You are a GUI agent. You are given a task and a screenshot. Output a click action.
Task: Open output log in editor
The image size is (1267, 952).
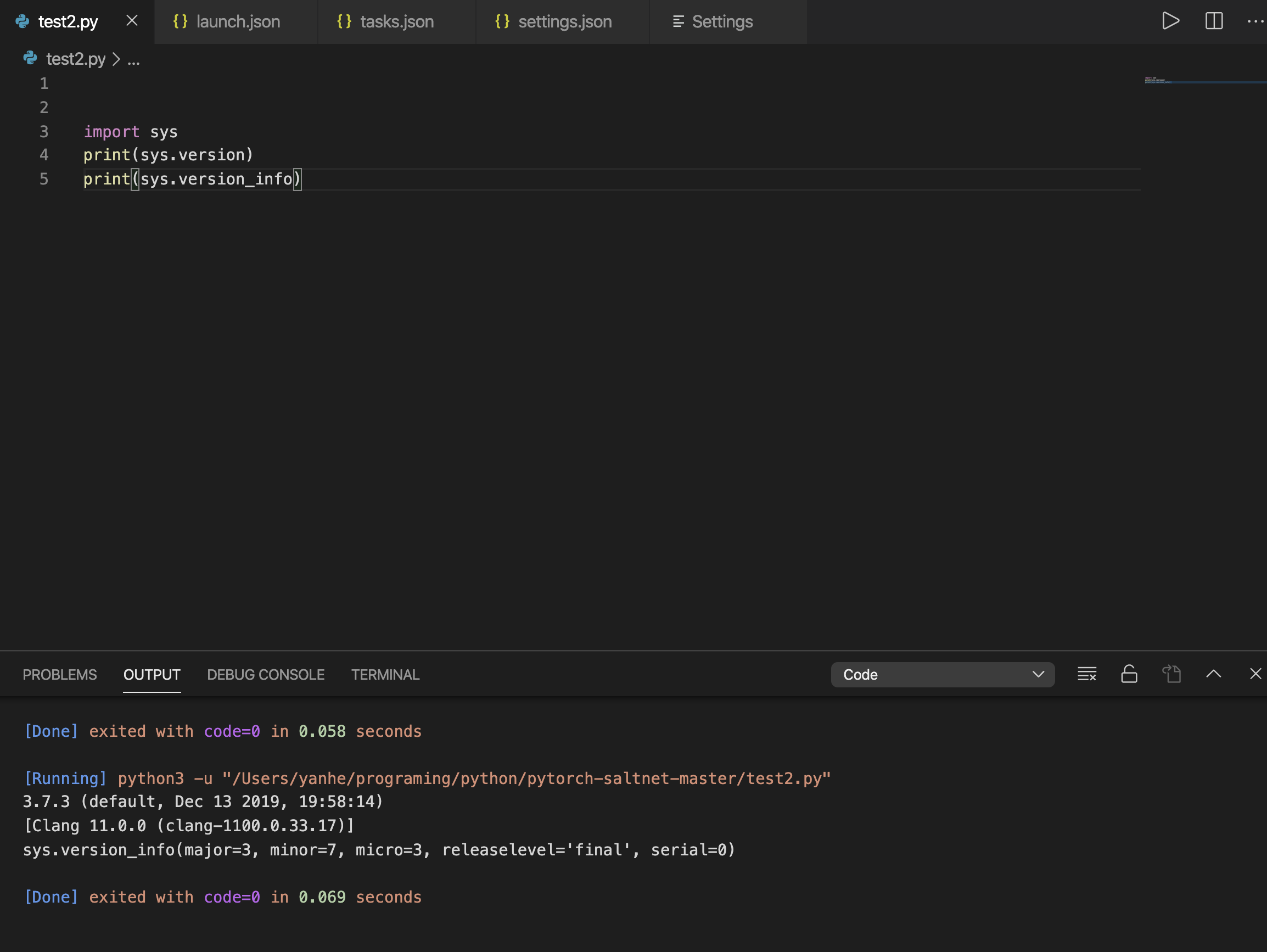[x=1171, y=674]
